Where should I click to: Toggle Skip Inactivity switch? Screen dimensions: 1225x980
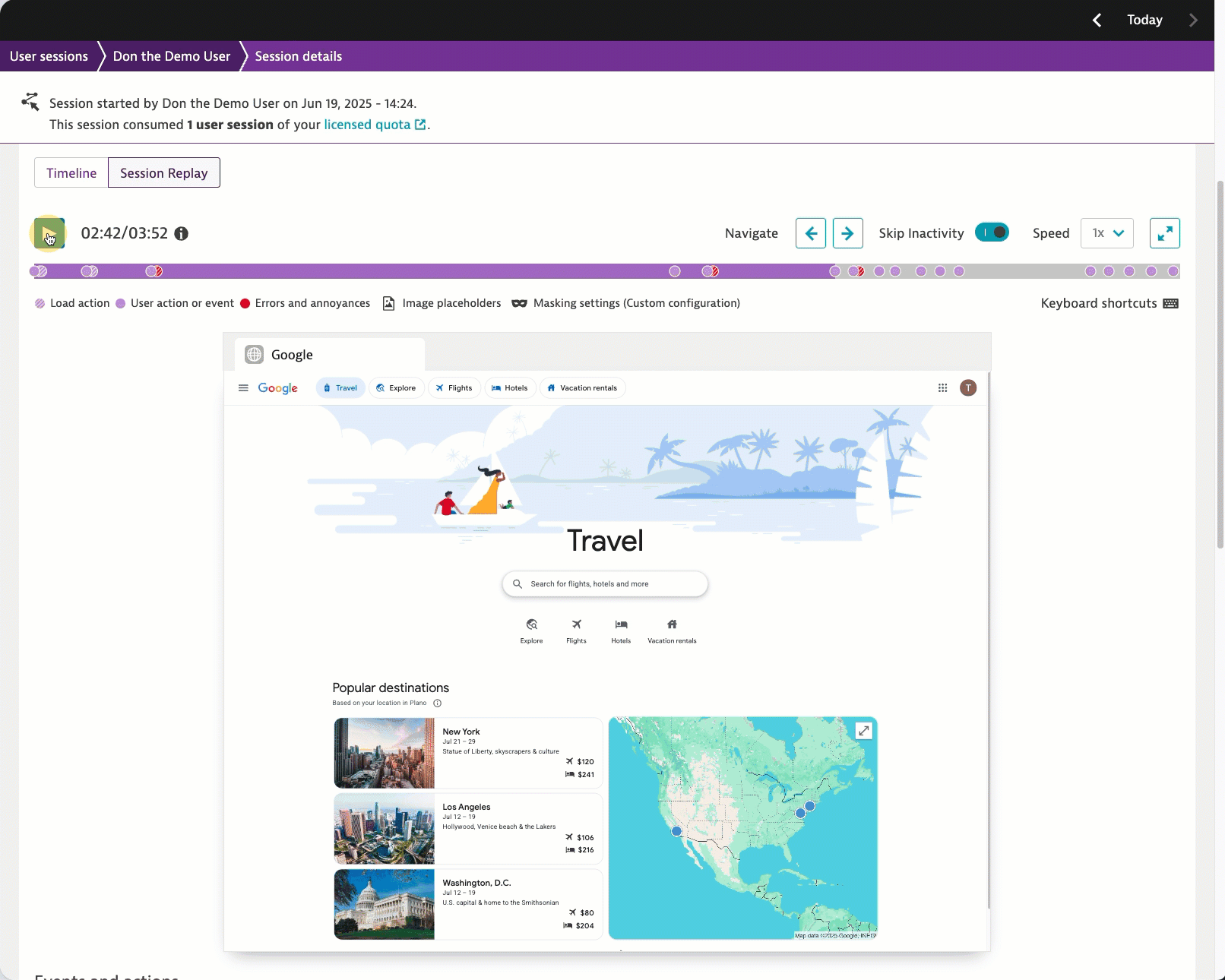click(992, 232)
